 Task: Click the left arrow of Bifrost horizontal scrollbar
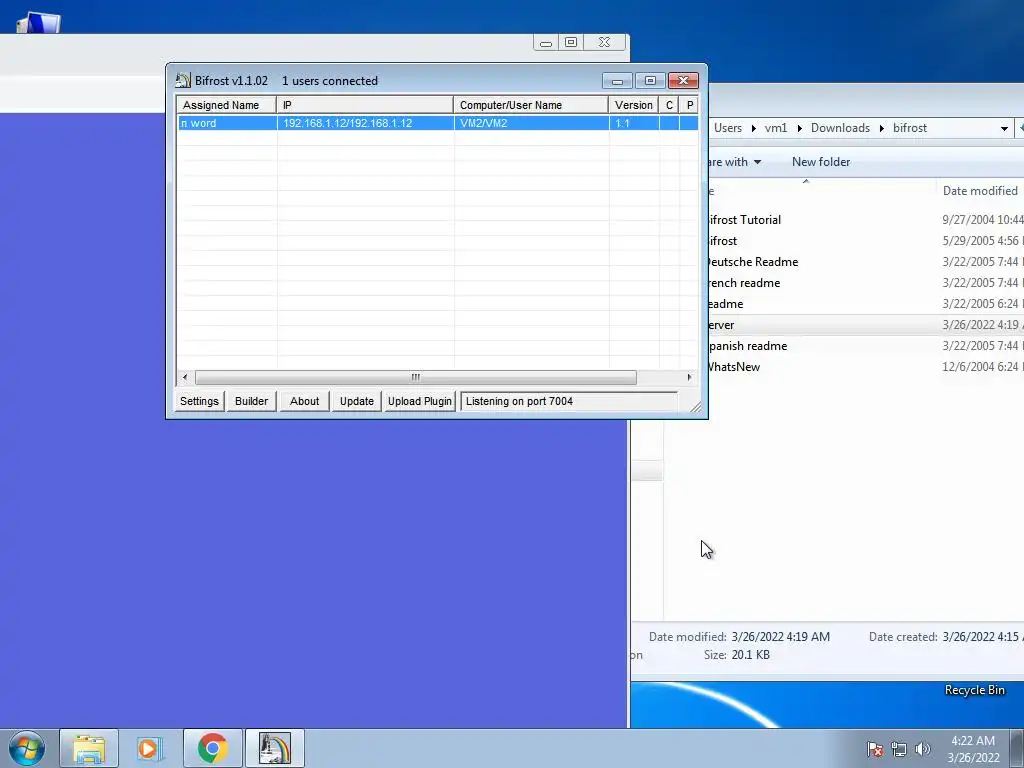click(x=185, y=377)
